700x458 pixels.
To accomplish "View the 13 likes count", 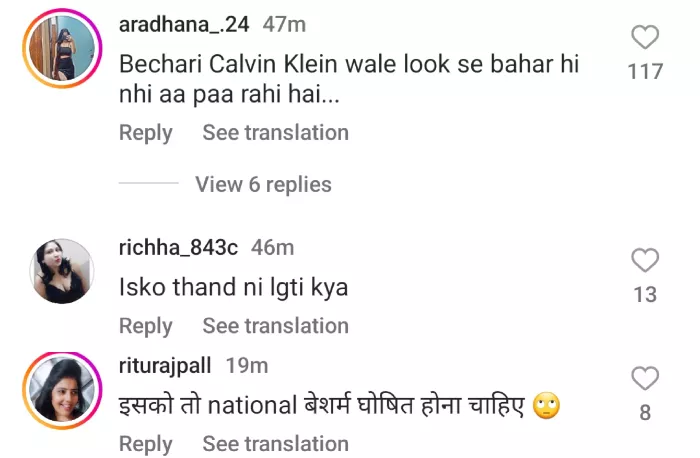I will (x=645, y=294).
